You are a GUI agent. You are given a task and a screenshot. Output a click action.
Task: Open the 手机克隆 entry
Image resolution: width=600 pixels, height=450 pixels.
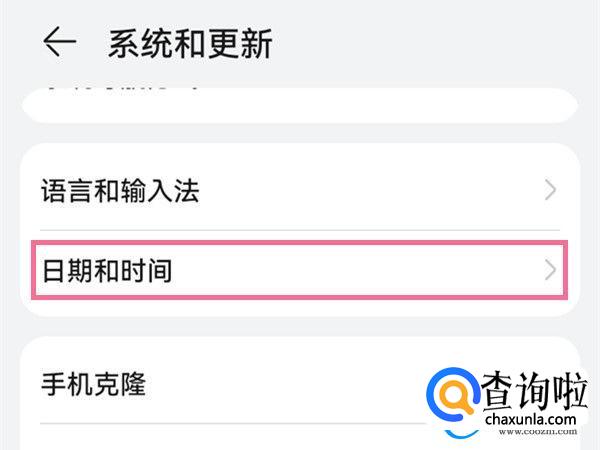(x=94, y=384)
